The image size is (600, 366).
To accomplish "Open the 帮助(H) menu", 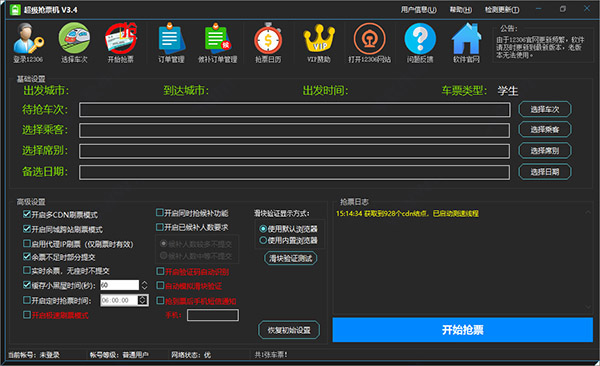I will tap(460, 10).
